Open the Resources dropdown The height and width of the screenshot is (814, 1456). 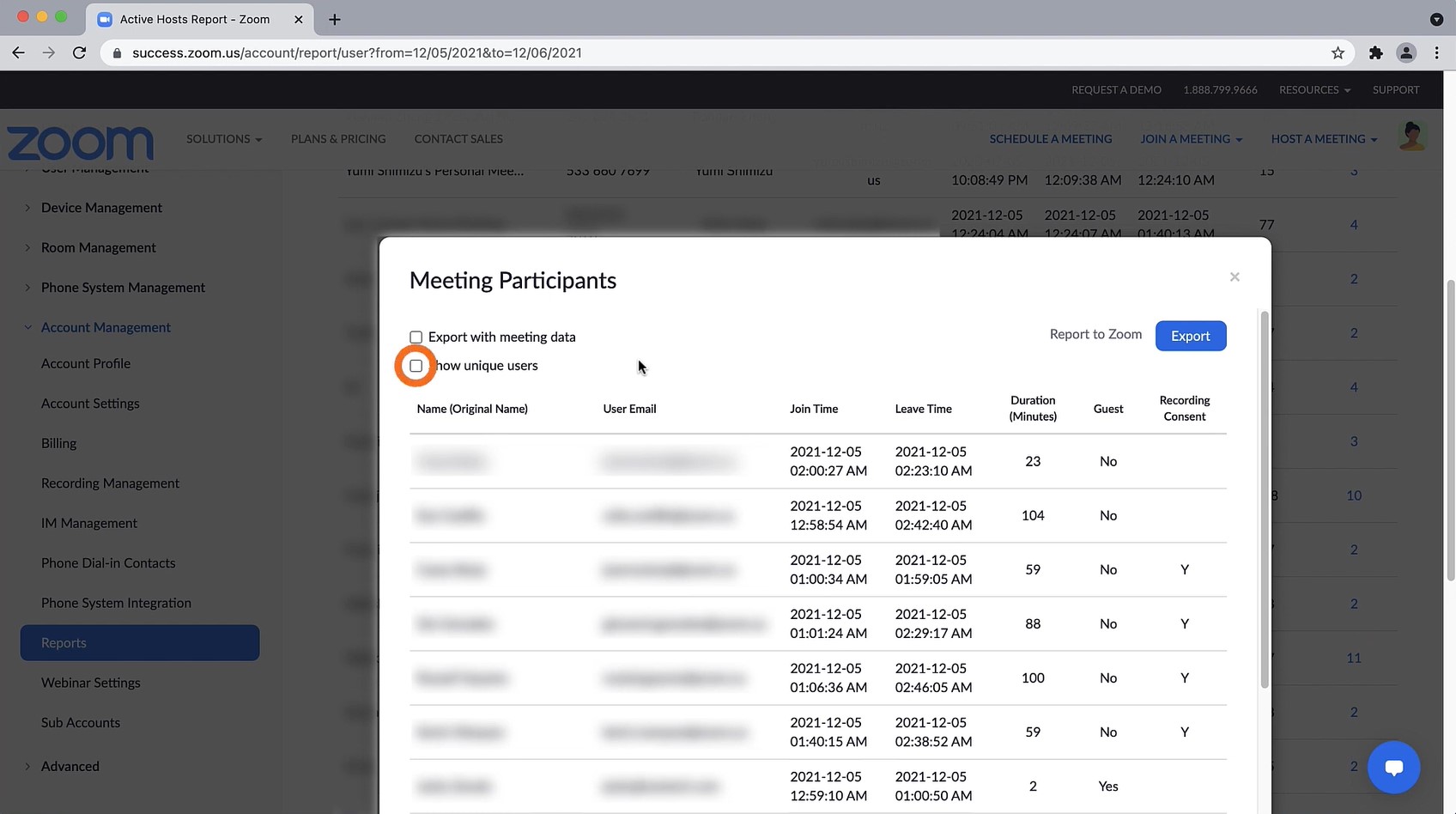[1314, 89]
